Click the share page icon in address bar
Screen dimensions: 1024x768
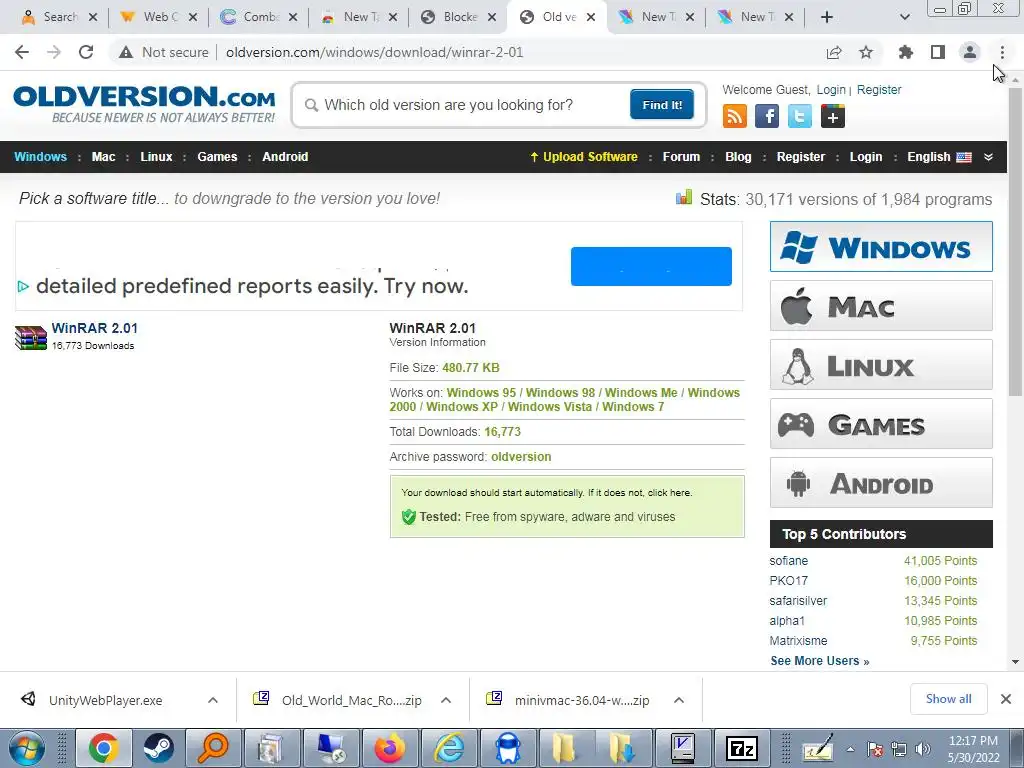pos(834,52)
